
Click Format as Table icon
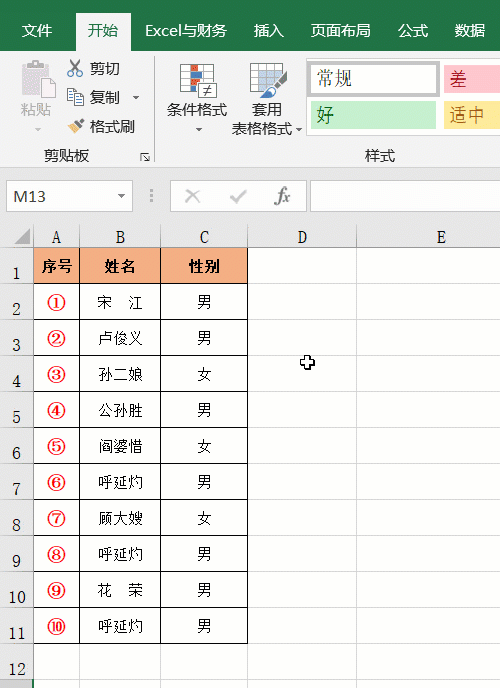point(268,80)
